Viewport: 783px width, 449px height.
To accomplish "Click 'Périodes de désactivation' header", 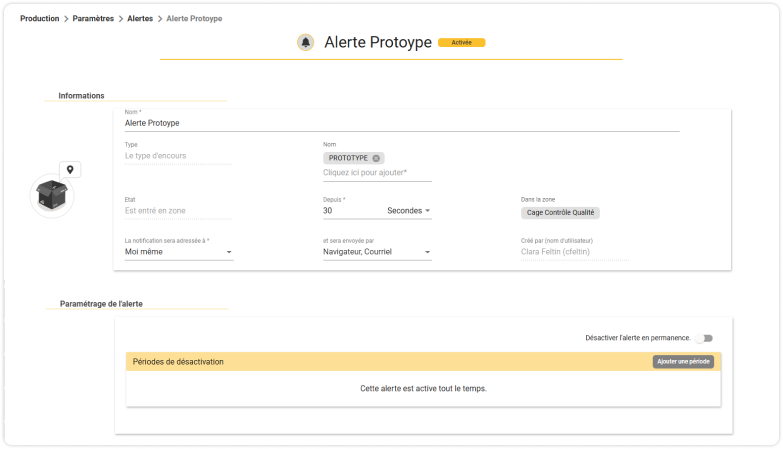I will (178, 362).
